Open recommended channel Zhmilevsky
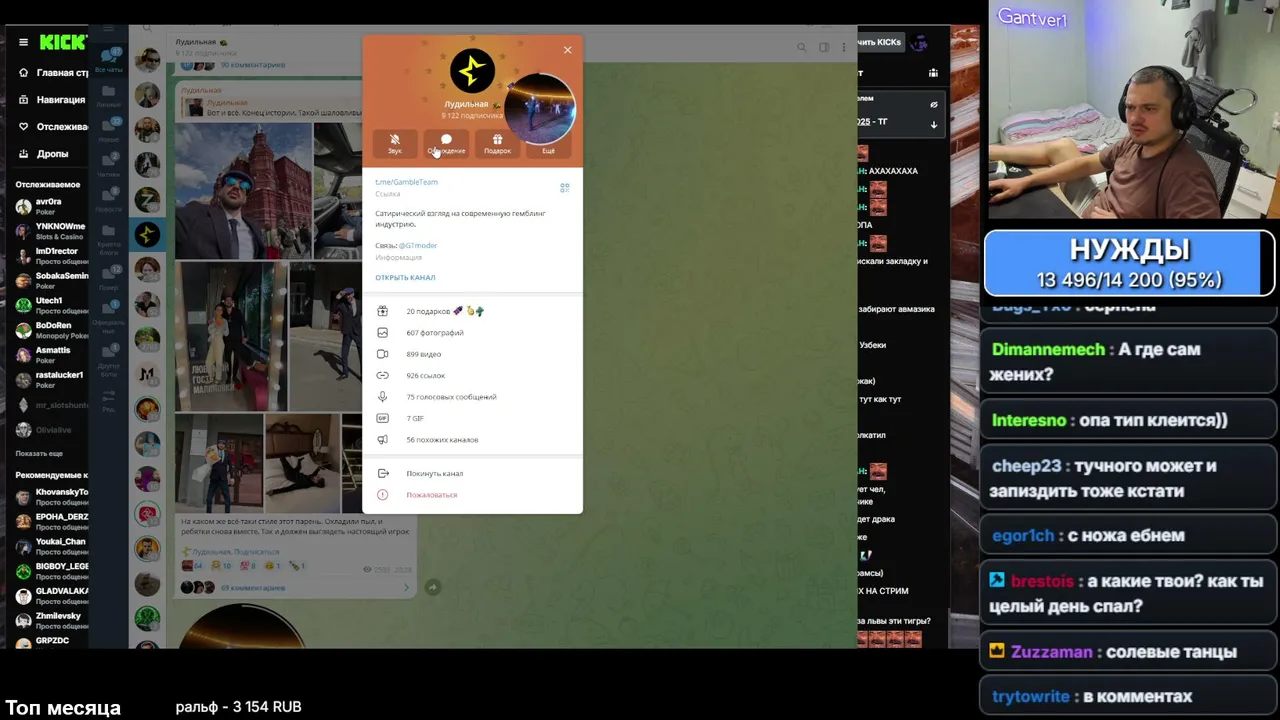This screenshot has width=1280, height=720. point(52,621)
